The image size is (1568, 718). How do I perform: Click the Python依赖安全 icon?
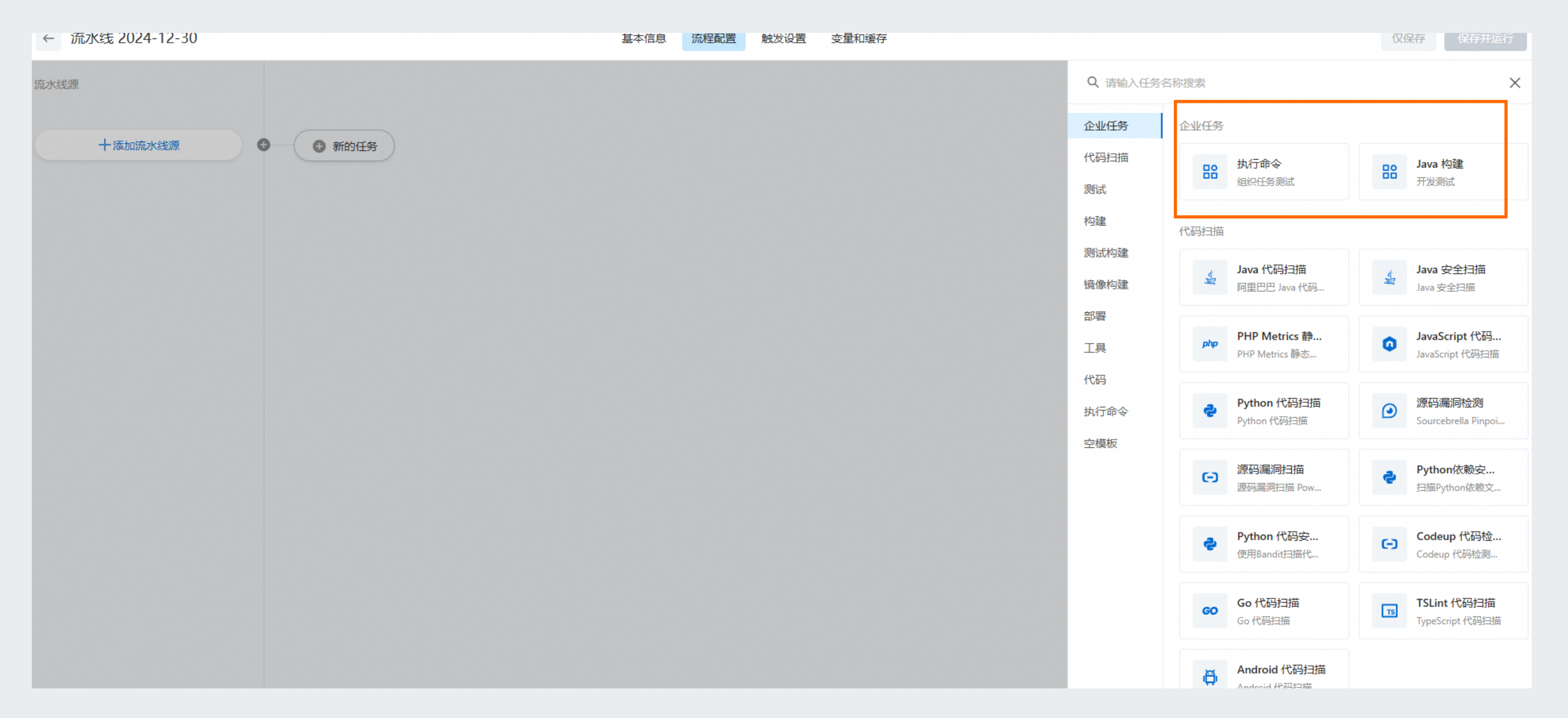click(1390, 477)
